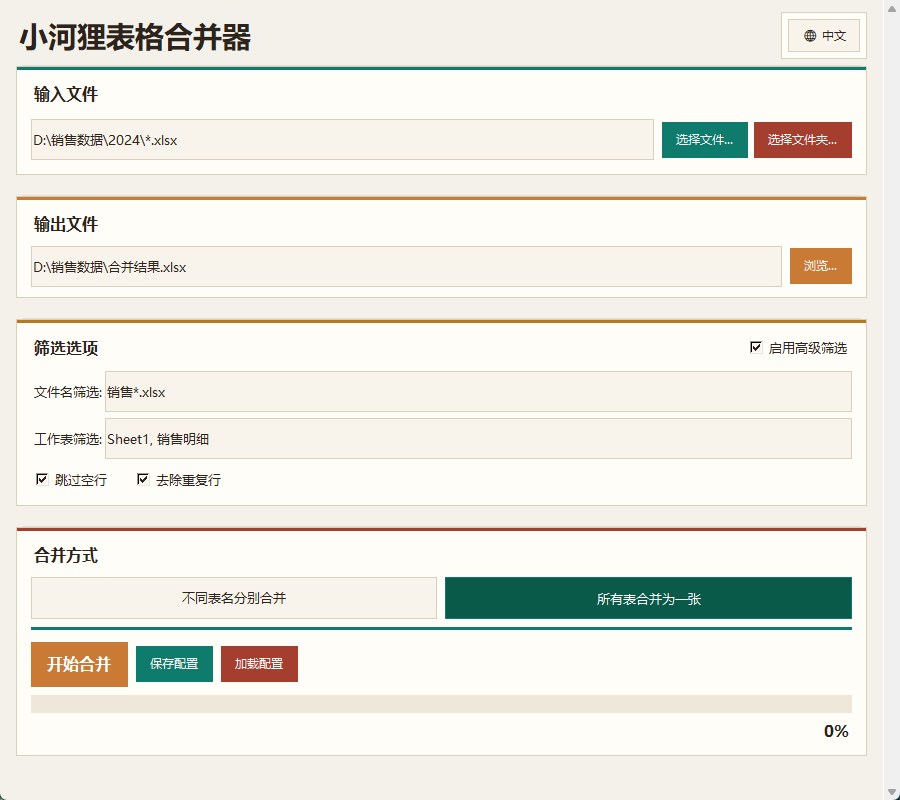Click 加载配置 button
This screenshot has height=800, width=900.
pyautogui.click(x=259, y=664)
